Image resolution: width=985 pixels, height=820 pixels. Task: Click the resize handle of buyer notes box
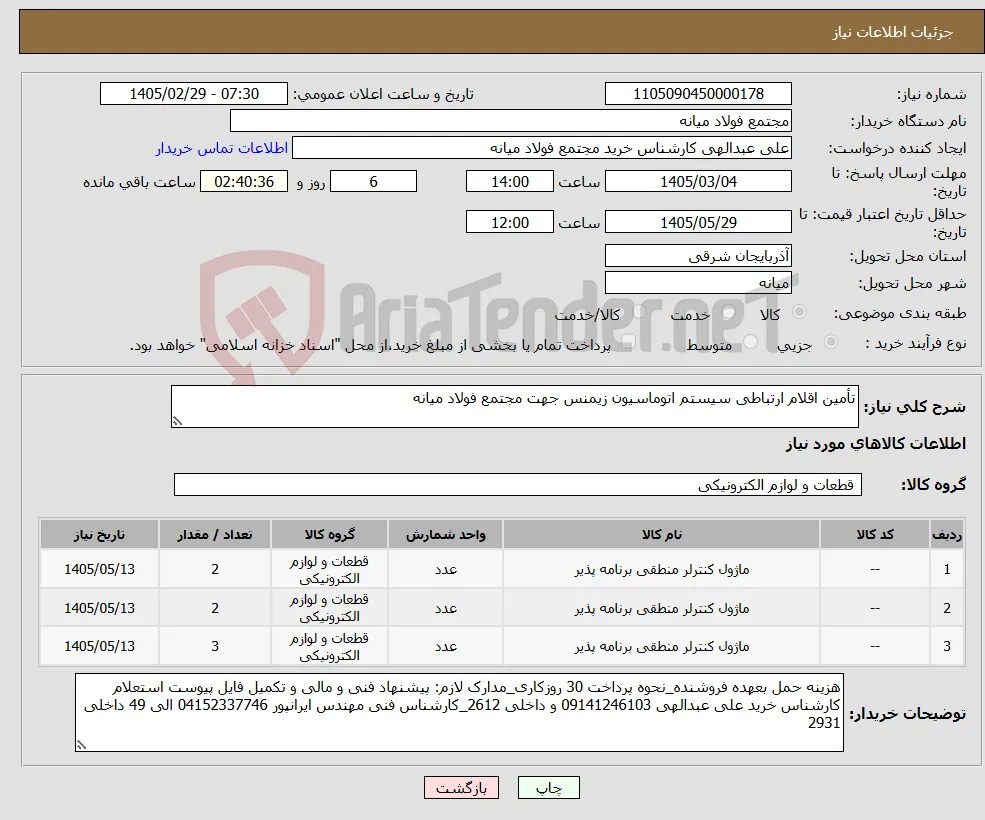click(x=81, y=745)
